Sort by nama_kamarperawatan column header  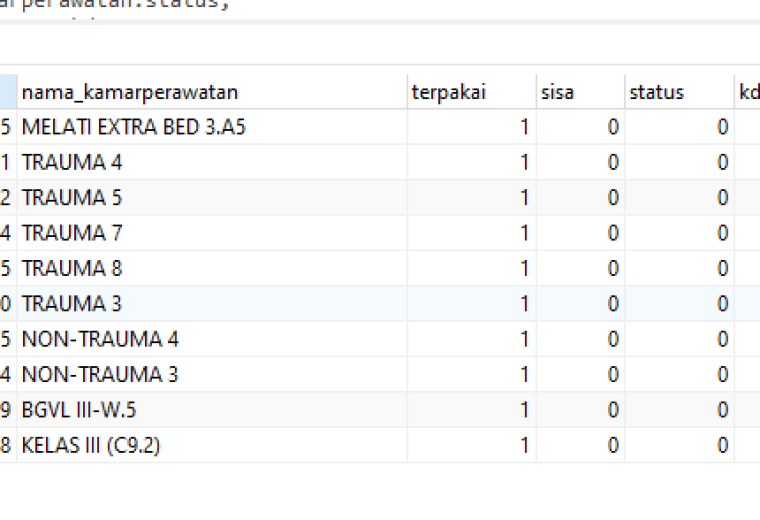pos(212,92)
